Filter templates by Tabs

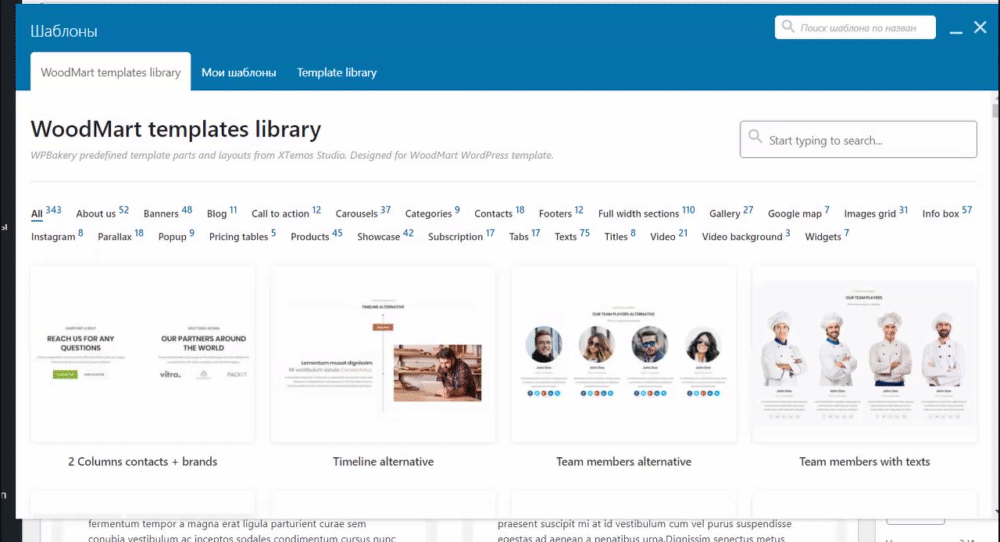coord(524,235)
